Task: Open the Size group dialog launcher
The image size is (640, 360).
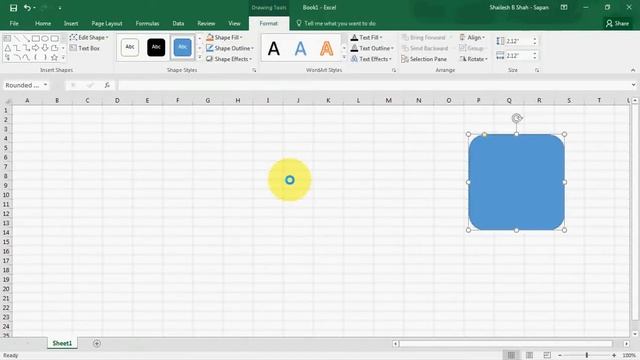Action: 537,70
